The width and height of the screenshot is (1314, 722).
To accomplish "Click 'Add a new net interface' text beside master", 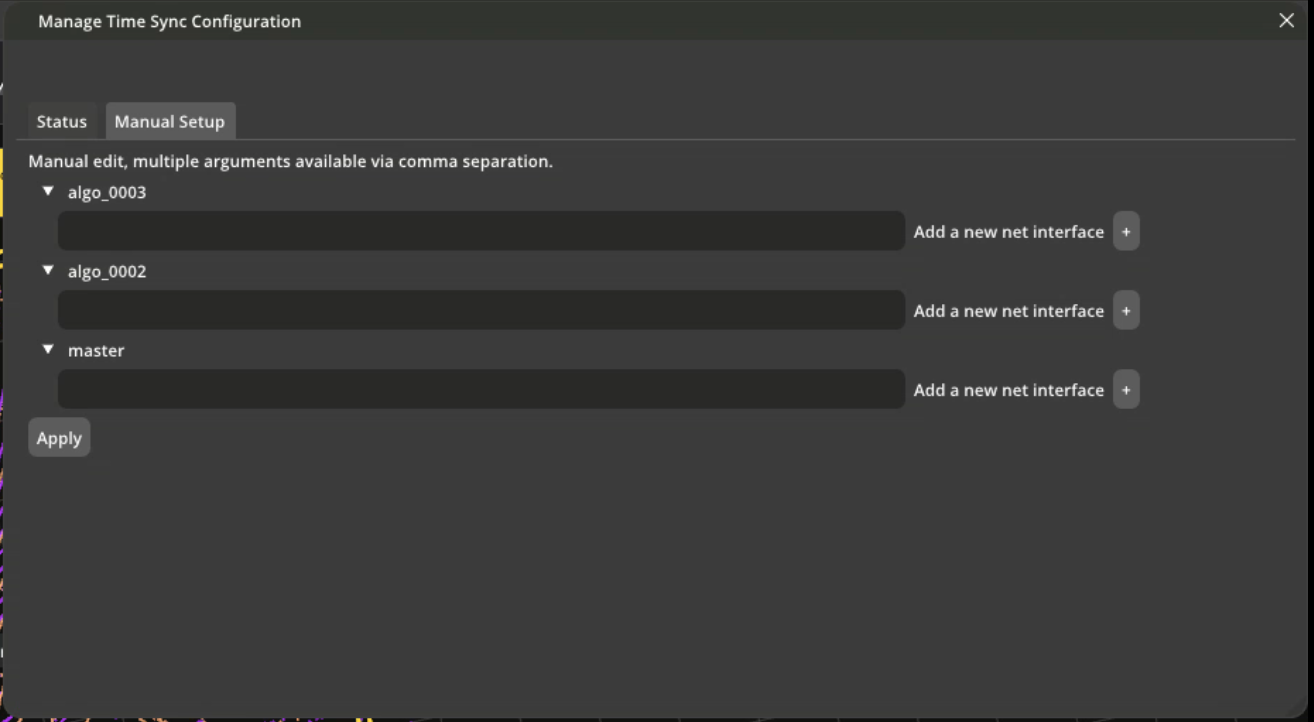I will point(1009,389).
